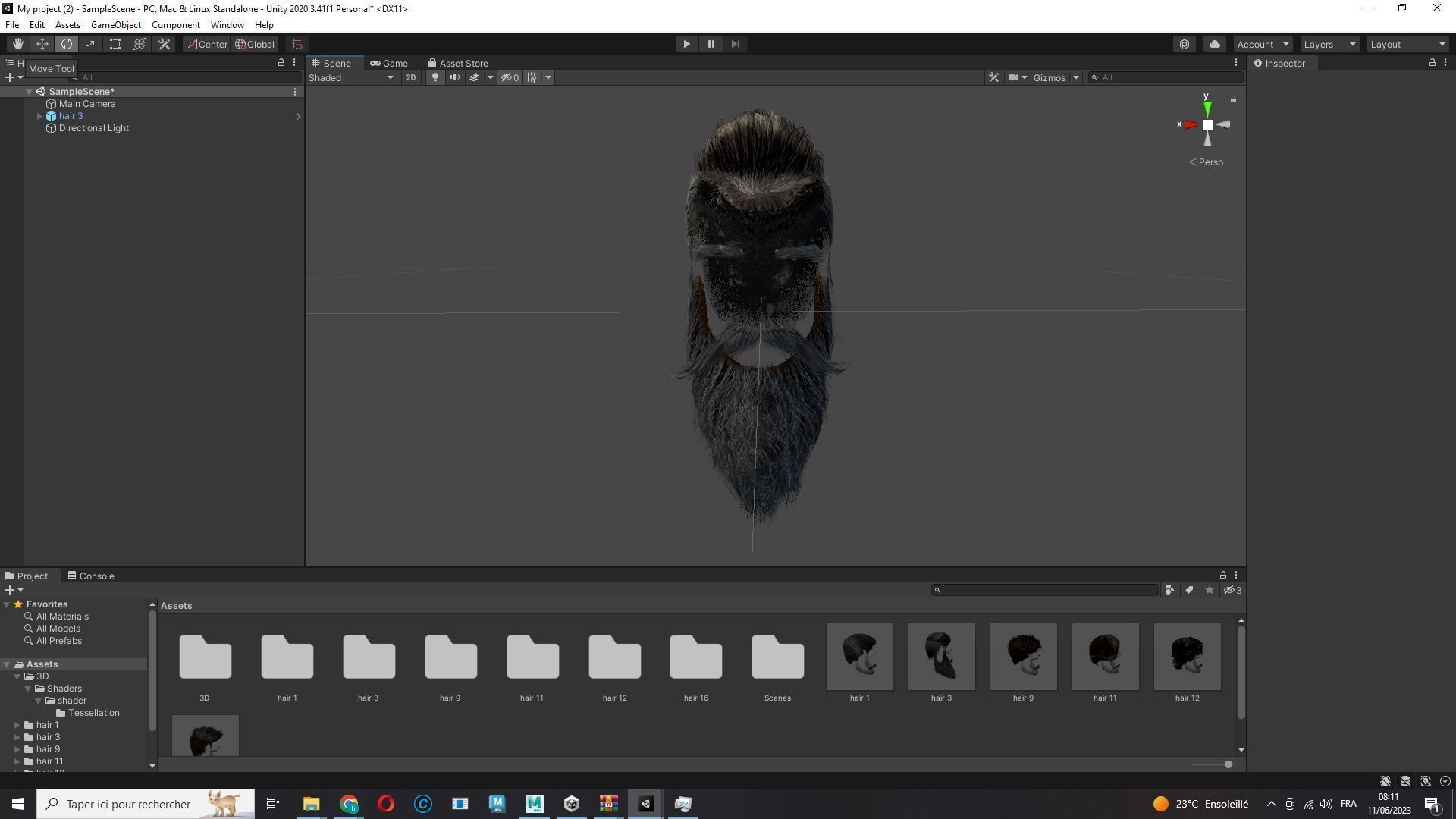Save search to Favorites star icon
This screenshot has width=1456, height=819.
point(1209,590)
